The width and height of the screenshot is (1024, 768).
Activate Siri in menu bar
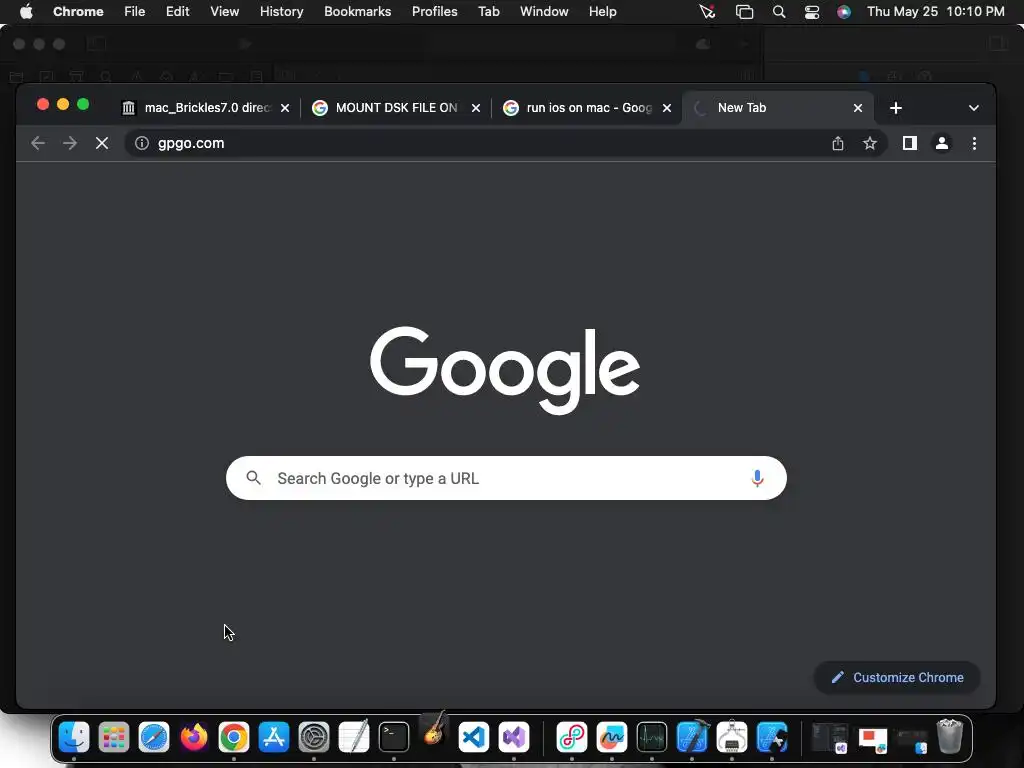[x=844, y=12]
